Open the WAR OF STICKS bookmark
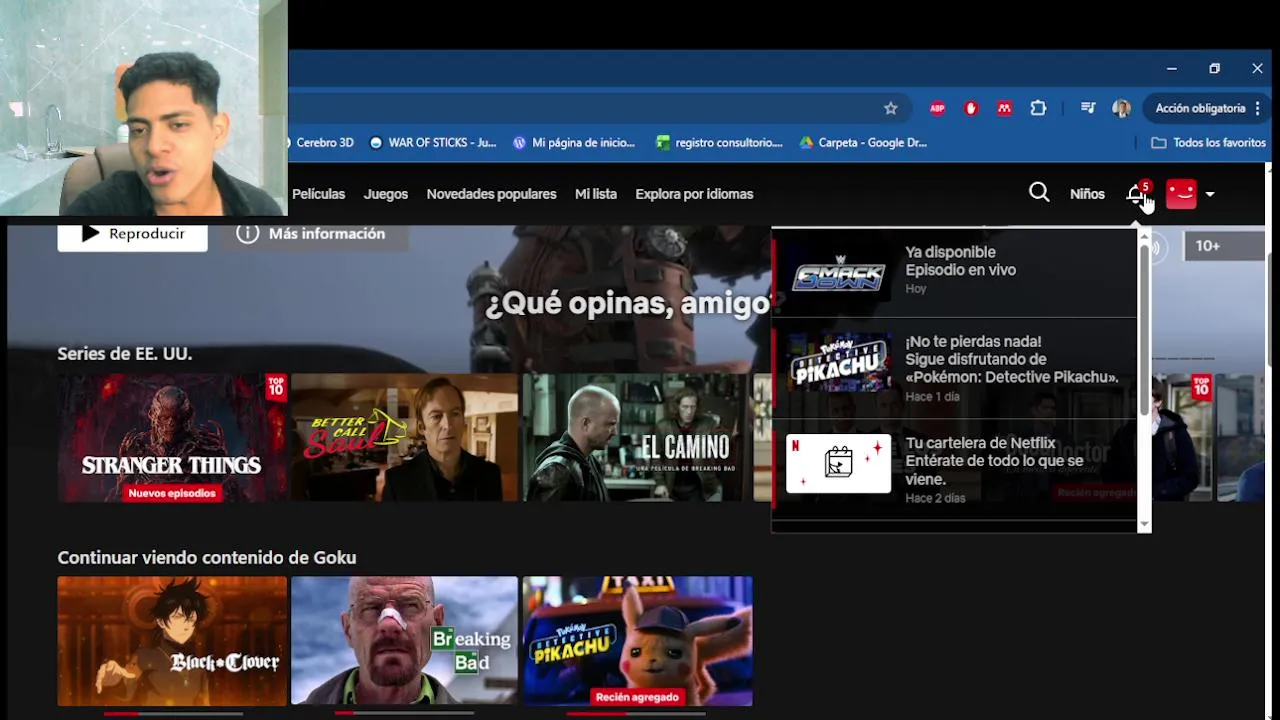Screen dimensions: 1280x720 pos(432,143)
